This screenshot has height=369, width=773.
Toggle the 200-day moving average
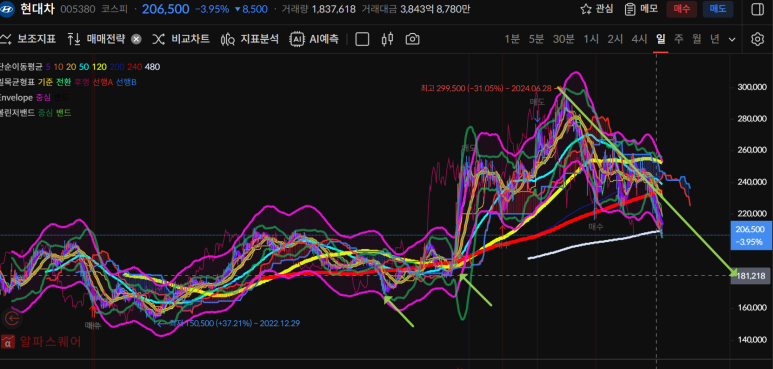[x=117, y=67]
